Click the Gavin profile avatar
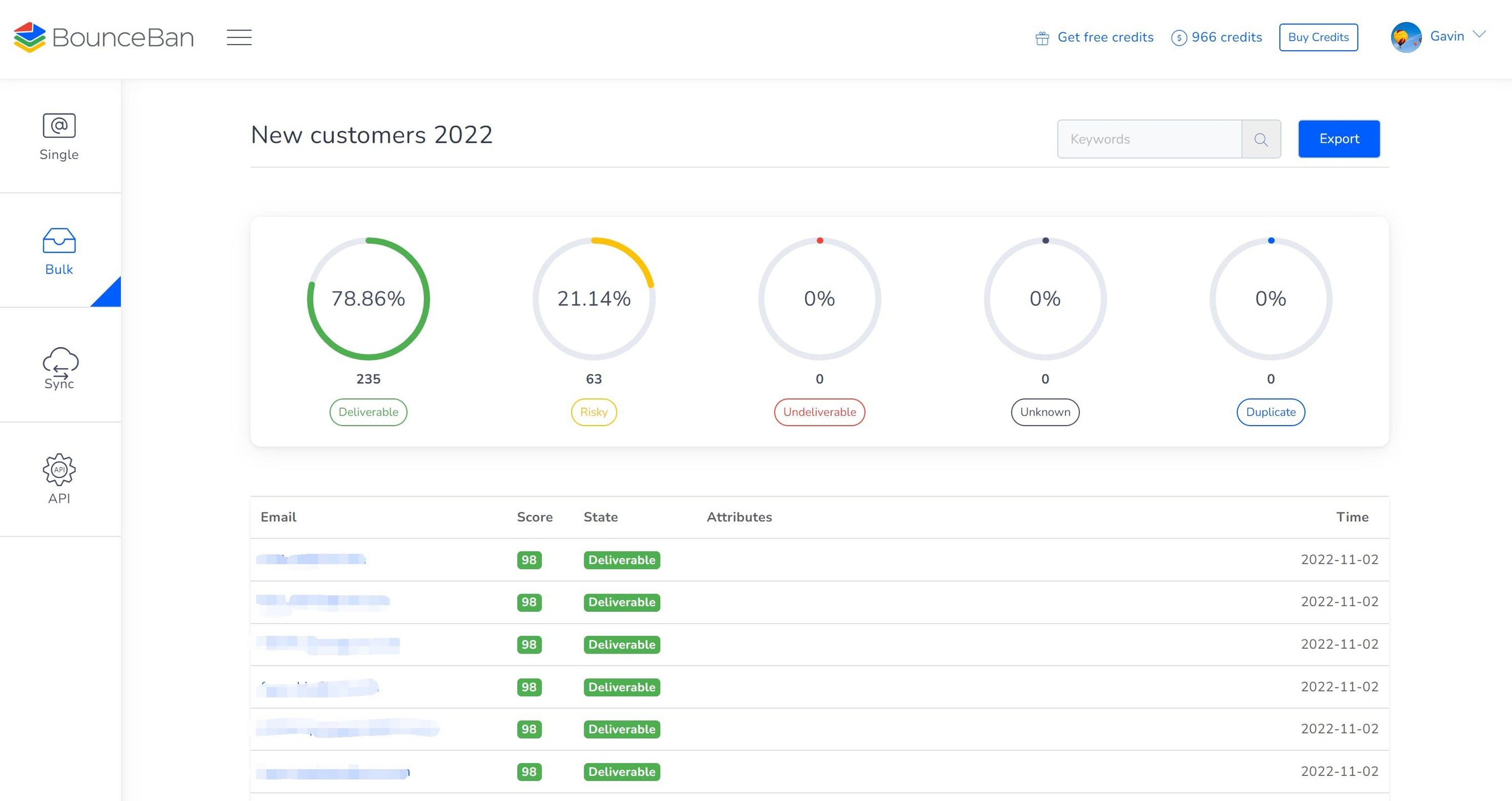The width and height of the screenshot is (1512, 801). point(1406,37)
